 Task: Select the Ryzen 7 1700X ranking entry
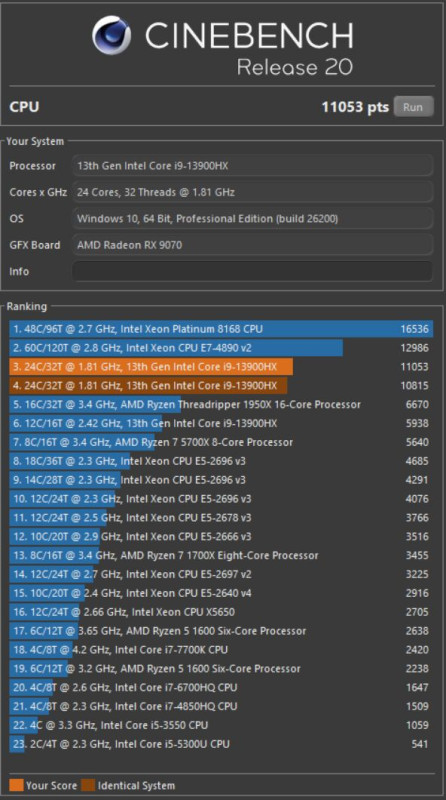click(221, 556)
